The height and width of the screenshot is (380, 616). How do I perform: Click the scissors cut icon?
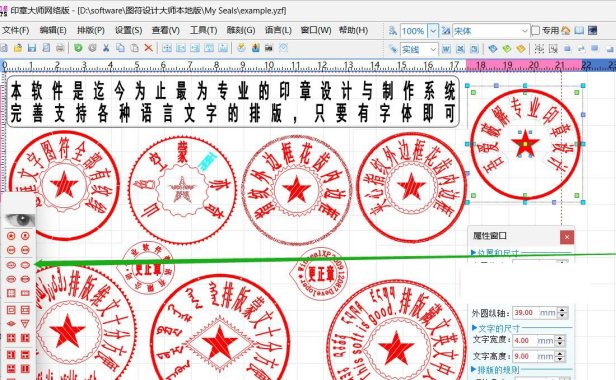coord(106,48)
